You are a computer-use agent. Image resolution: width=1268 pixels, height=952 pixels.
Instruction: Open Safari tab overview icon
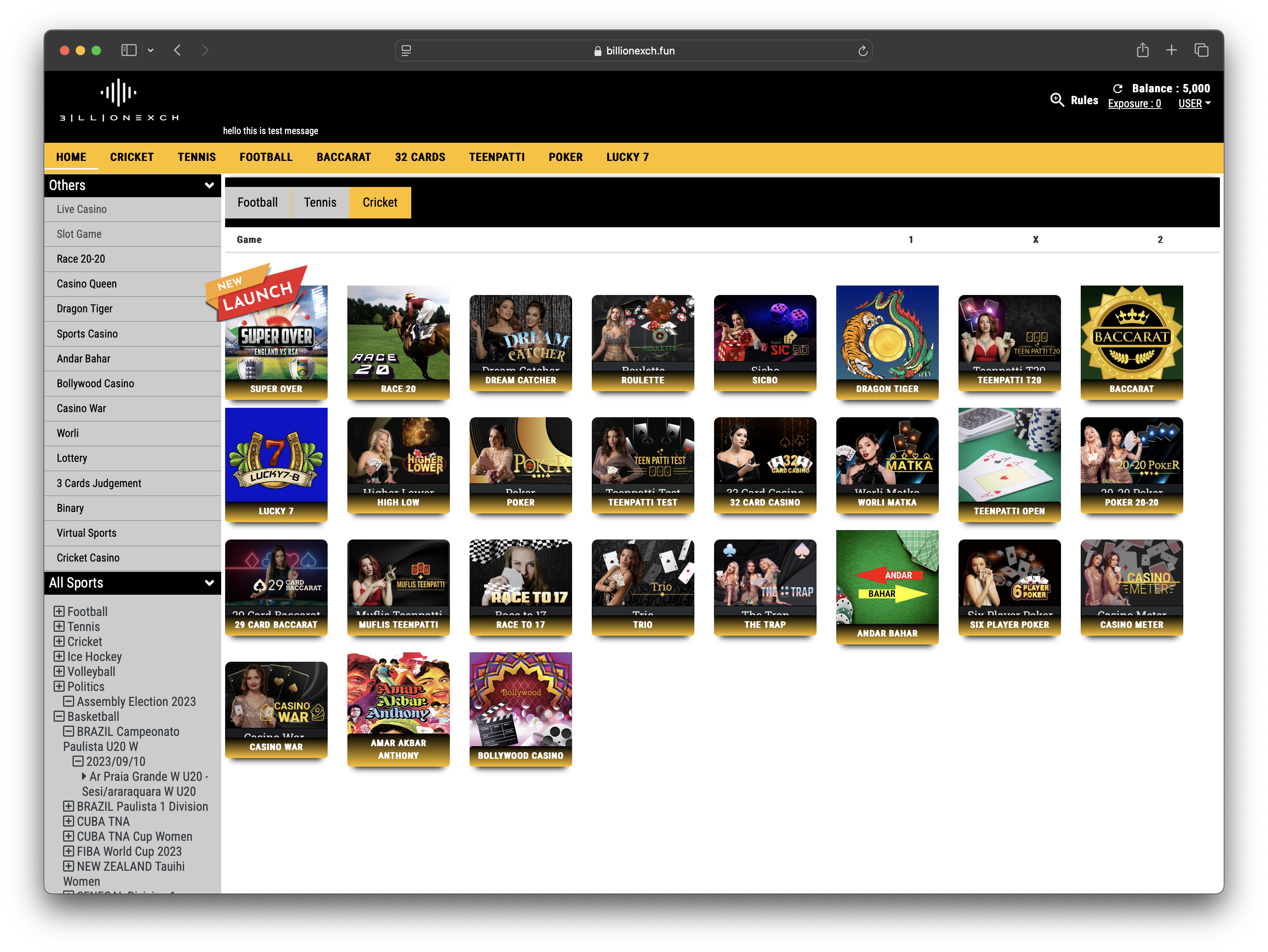click(x=1201, y=50)
